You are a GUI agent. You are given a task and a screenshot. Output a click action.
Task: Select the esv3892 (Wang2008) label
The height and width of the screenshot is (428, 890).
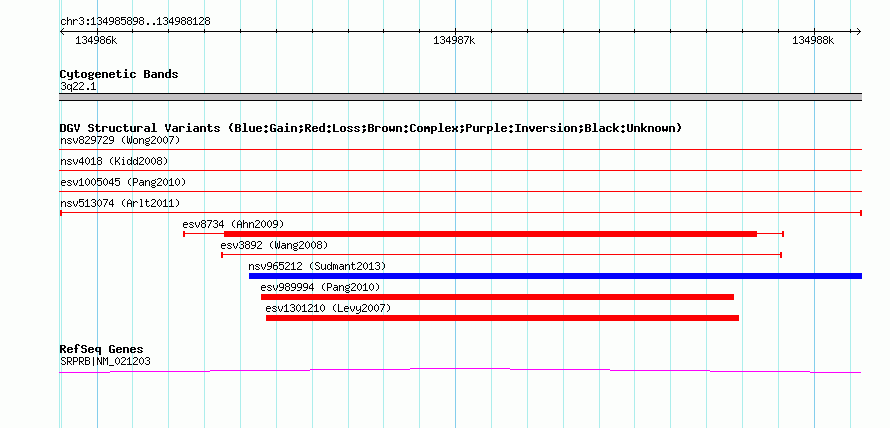pyautogui.click(x=274, y=245)
